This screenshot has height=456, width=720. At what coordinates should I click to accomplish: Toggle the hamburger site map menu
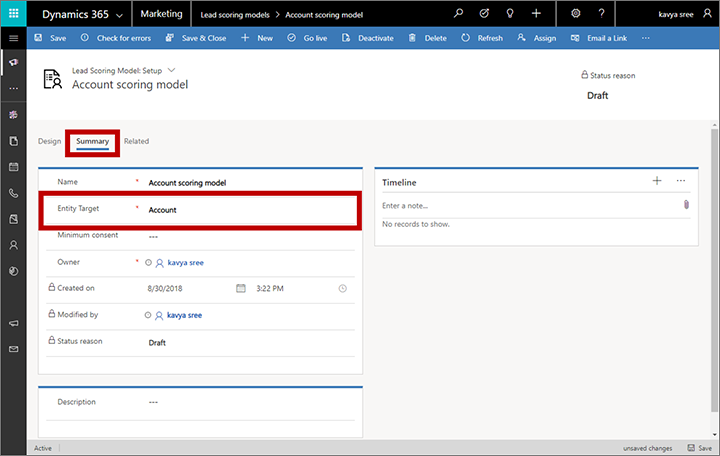[13, 38]
